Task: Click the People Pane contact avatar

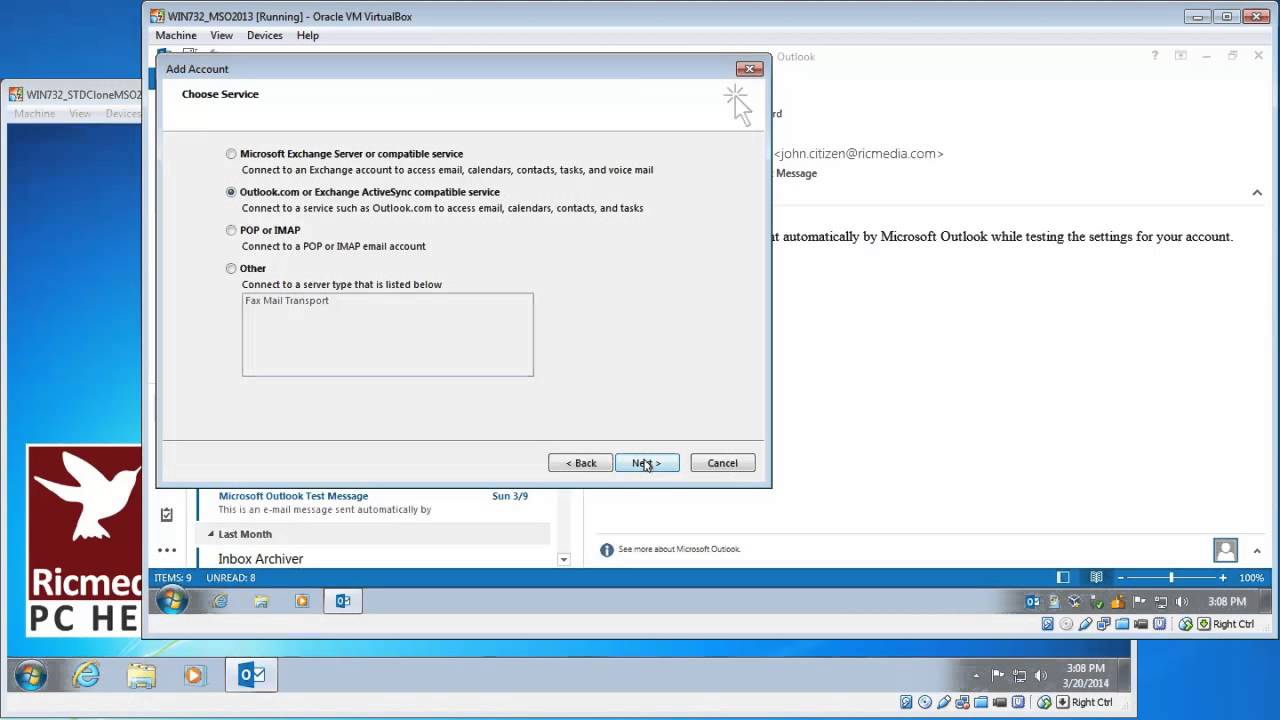Action: (1225, 550)
